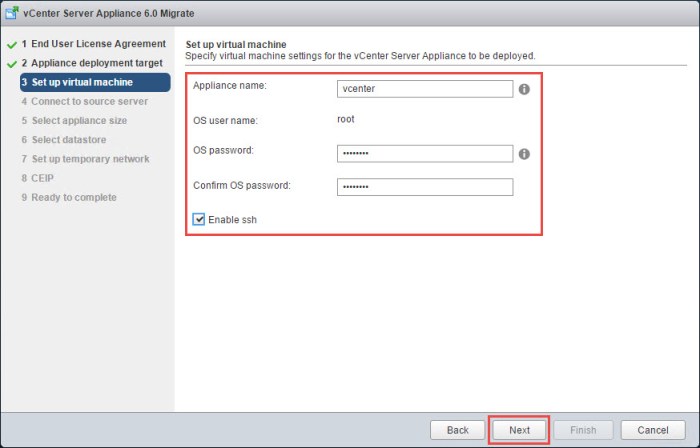Toggle the Enable ssh checkbox
700x448 pixels.
pyautogui.click(x=201, y=219)
